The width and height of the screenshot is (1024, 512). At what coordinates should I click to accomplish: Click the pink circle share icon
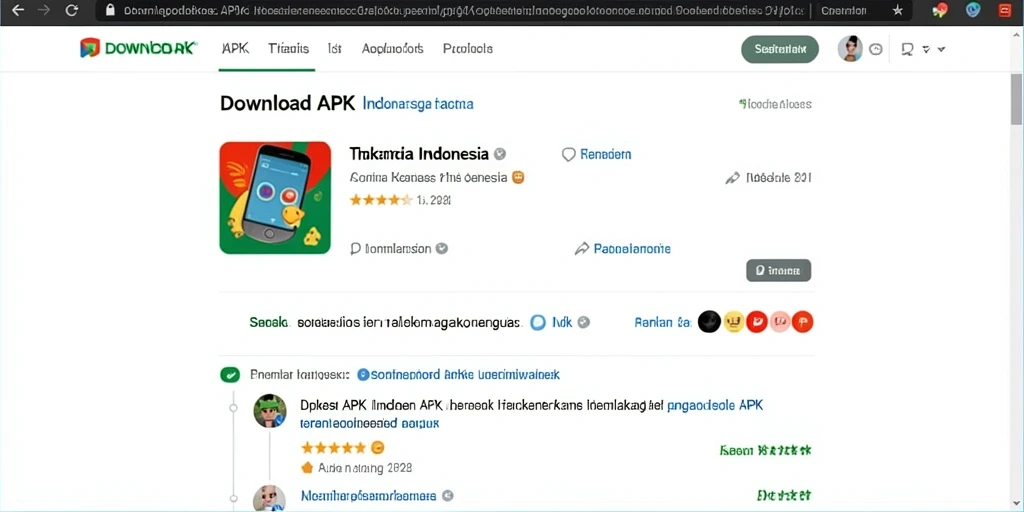click(780, 321)
